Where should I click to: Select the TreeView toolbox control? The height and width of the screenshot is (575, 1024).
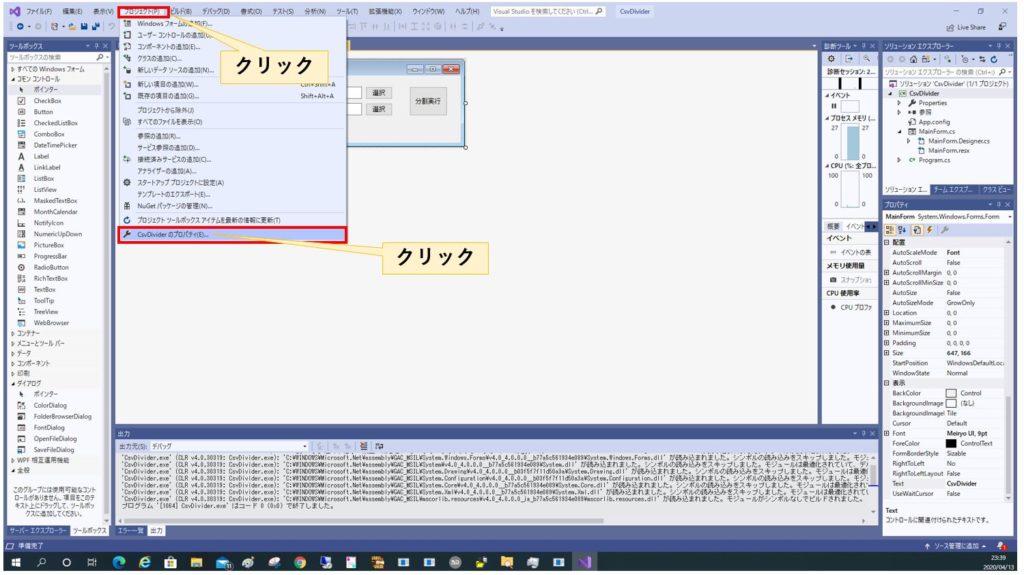click(46, 312)
